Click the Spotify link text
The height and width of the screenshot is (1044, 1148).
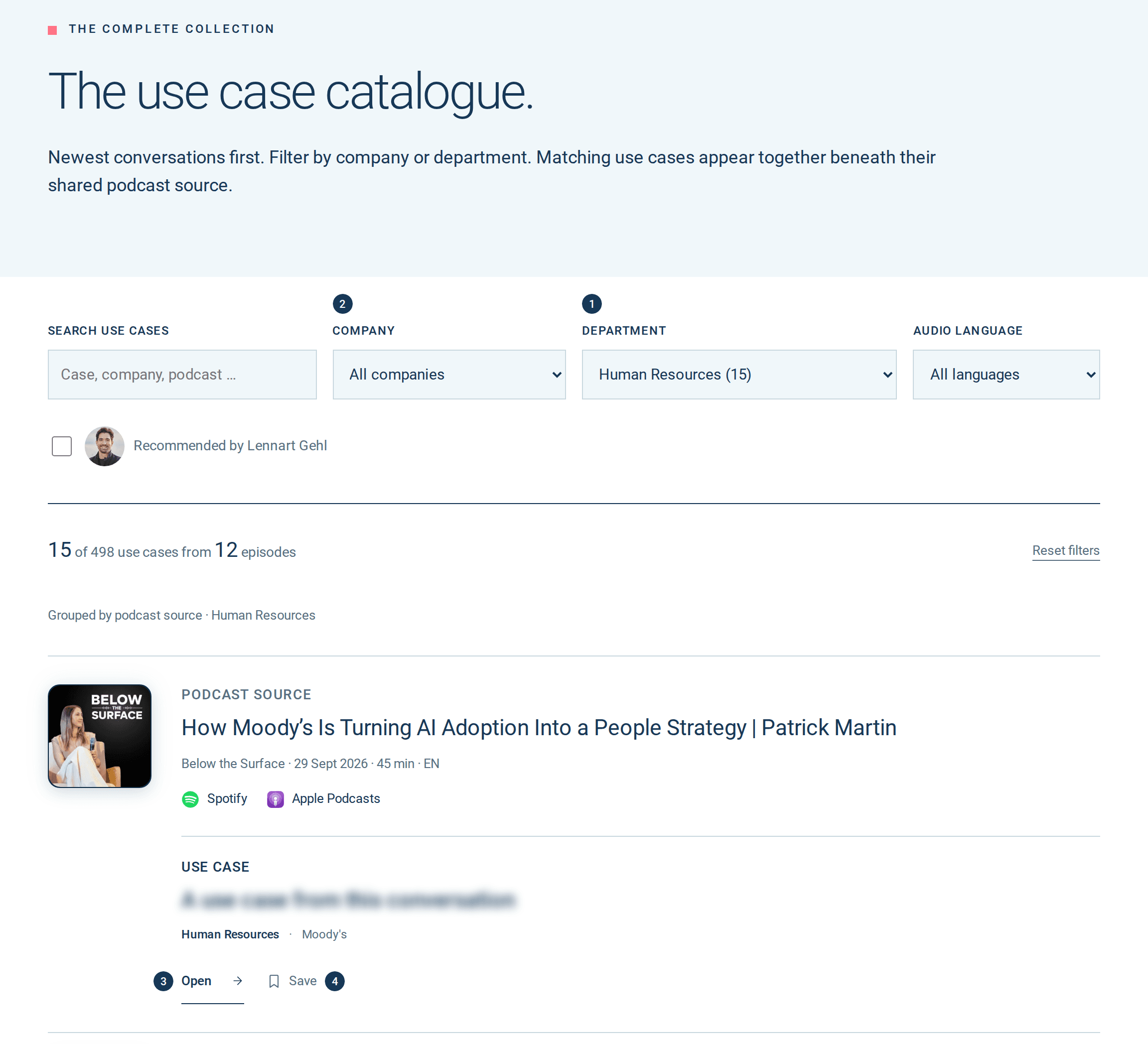point(227,798)
